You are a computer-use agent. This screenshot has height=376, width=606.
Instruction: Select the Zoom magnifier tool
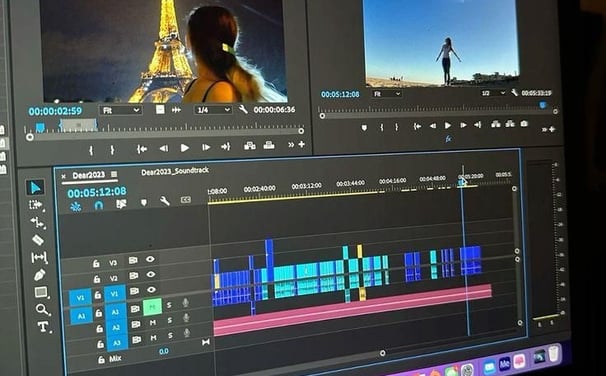coord(42,309)
